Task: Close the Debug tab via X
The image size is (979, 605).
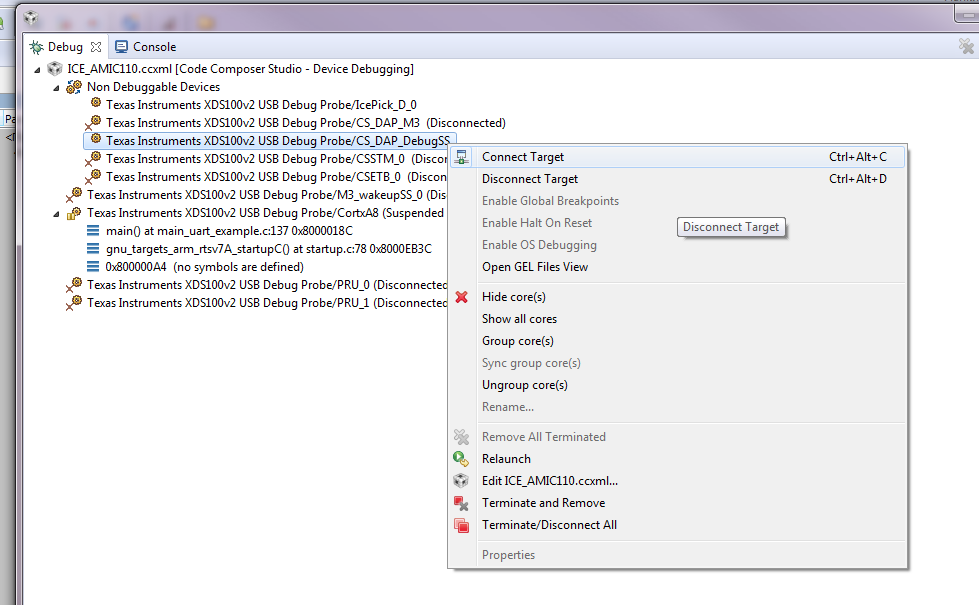Action: tap(96, 47)
